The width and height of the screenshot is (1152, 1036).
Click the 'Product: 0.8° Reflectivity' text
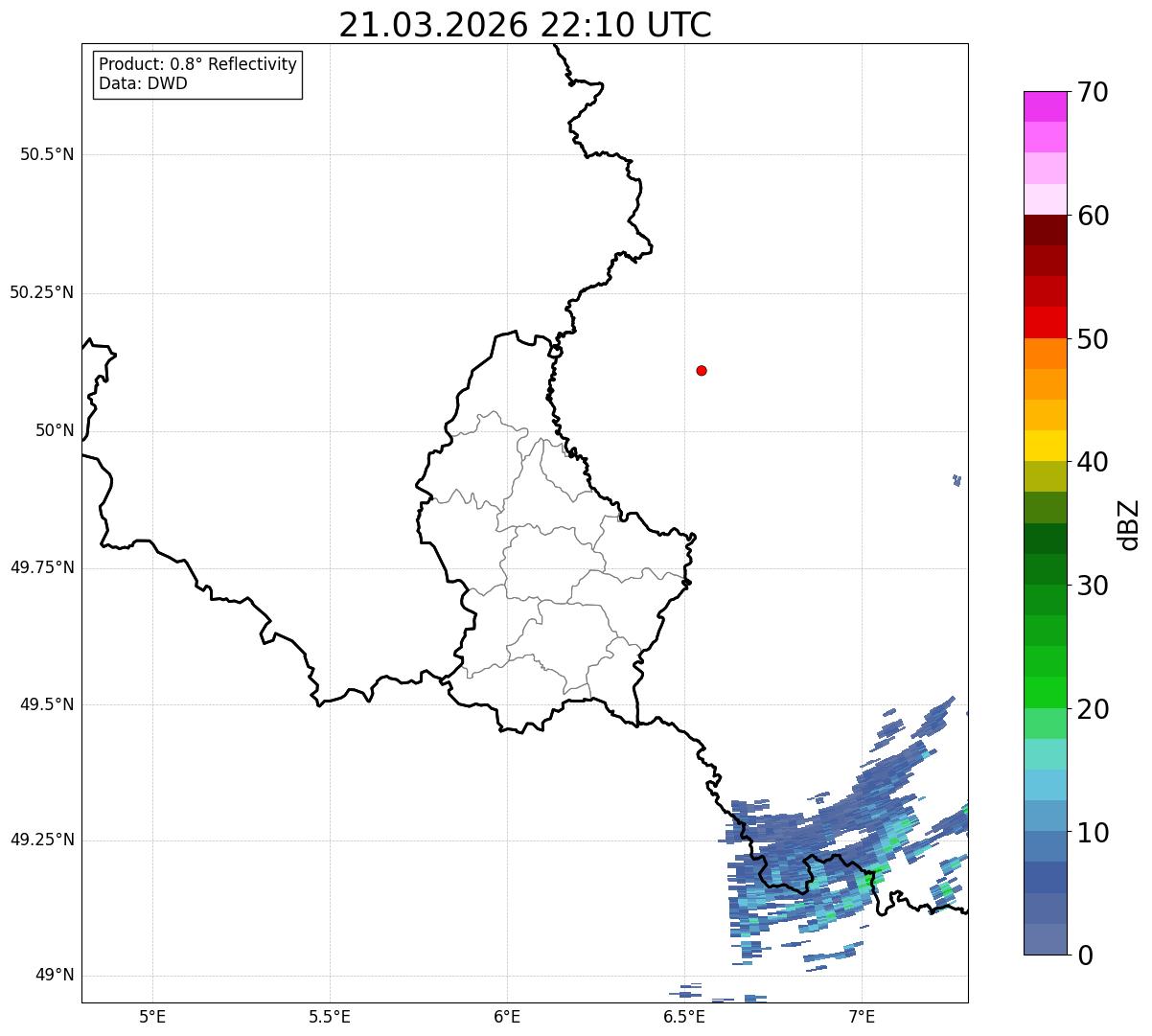pos(197,64)
